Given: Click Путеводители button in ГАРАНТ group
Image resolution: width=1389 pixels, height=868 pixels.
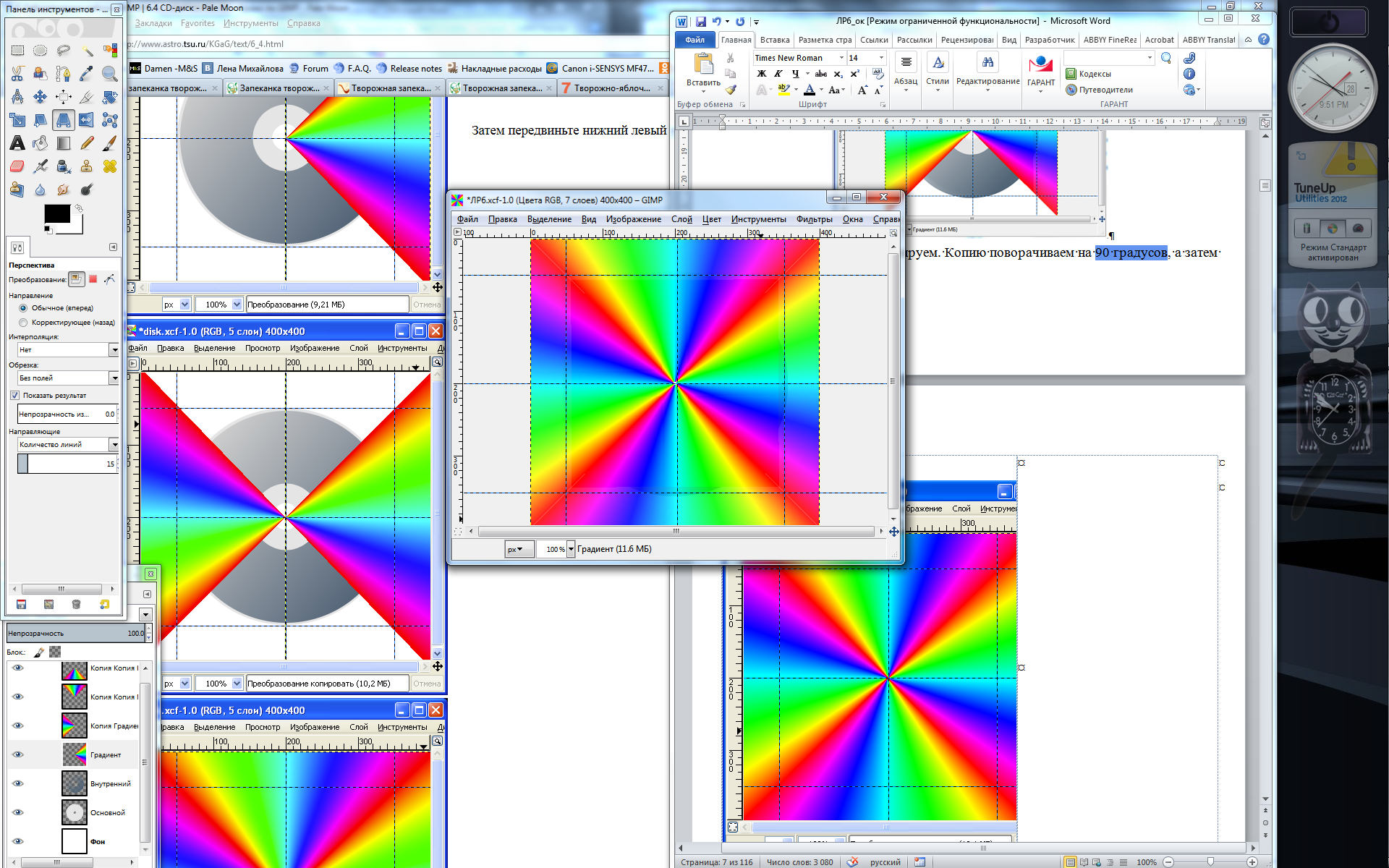Looking at the screenshot, I should coord(1100,90).
